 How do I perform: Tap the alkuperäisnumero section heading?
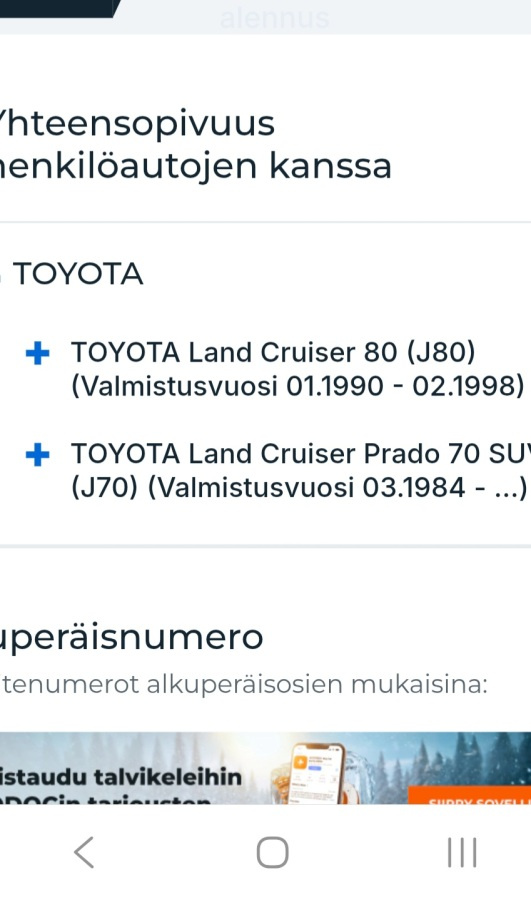[131, 637]
